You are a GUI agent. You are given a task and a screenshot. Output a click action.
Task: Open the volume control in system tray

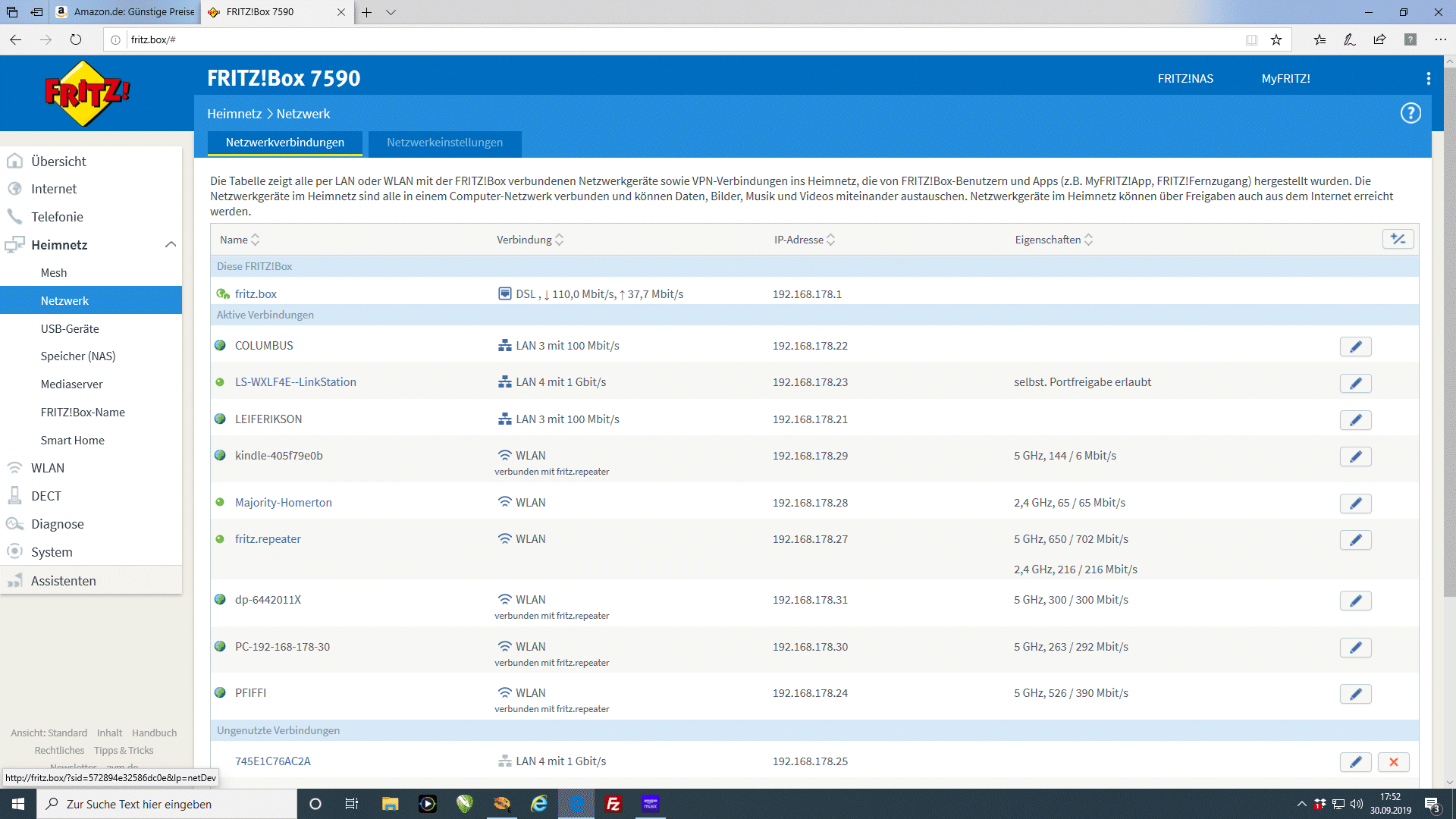pos(1357,804)
